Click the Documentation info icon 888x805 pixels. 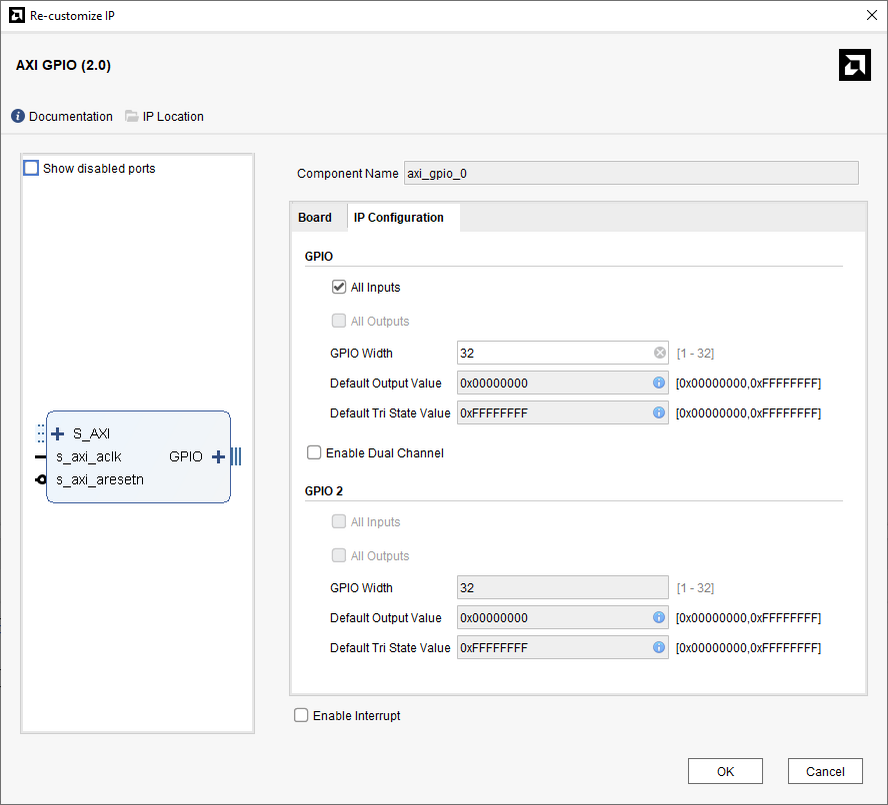click(x=18, y=116)
